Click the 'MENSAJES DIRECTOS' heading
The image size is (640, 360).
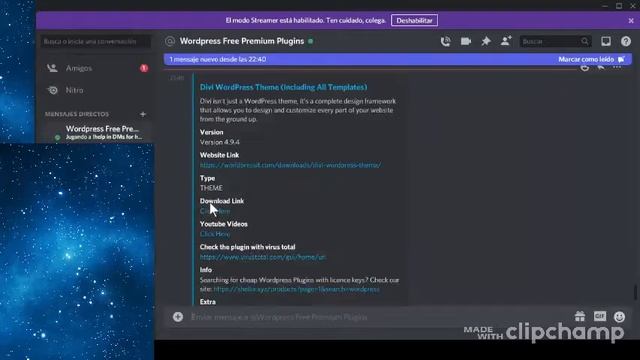pyautogui.click(x=77, y=114)
